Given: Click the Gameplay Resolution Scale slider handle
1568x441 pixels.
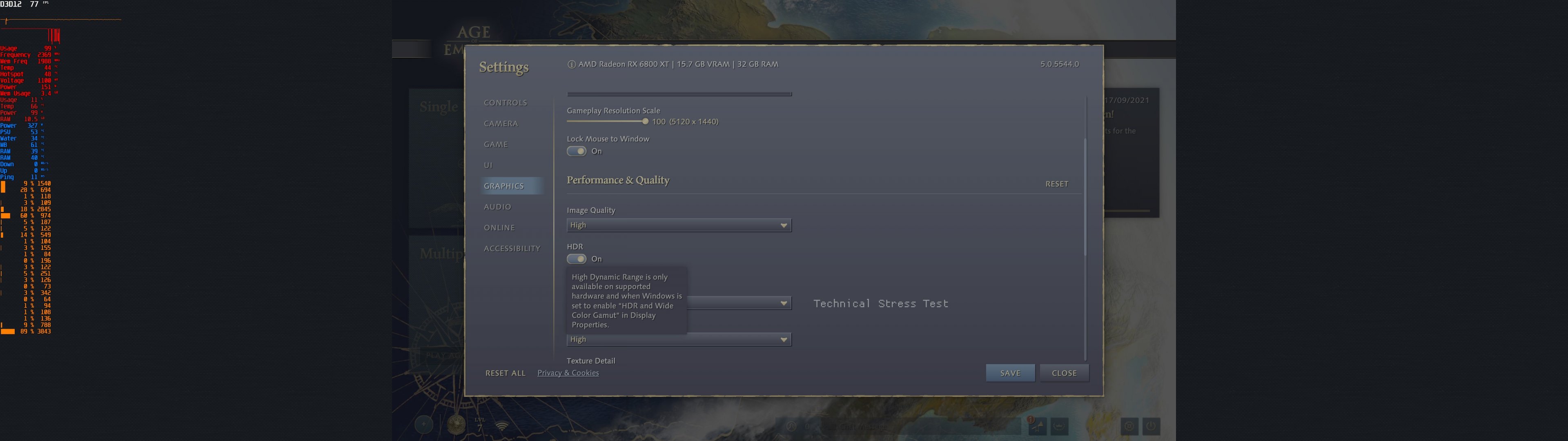Looking at the screenshot, I should click(645, 121).
